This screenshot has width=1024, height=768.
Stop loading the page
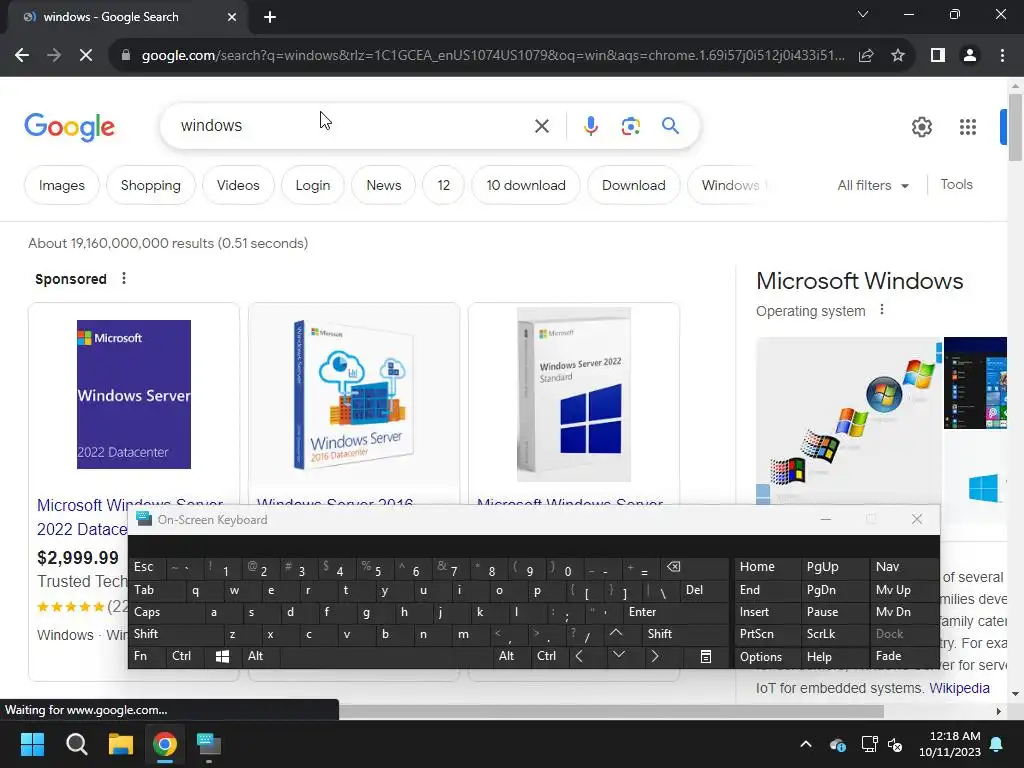[86, 56]
